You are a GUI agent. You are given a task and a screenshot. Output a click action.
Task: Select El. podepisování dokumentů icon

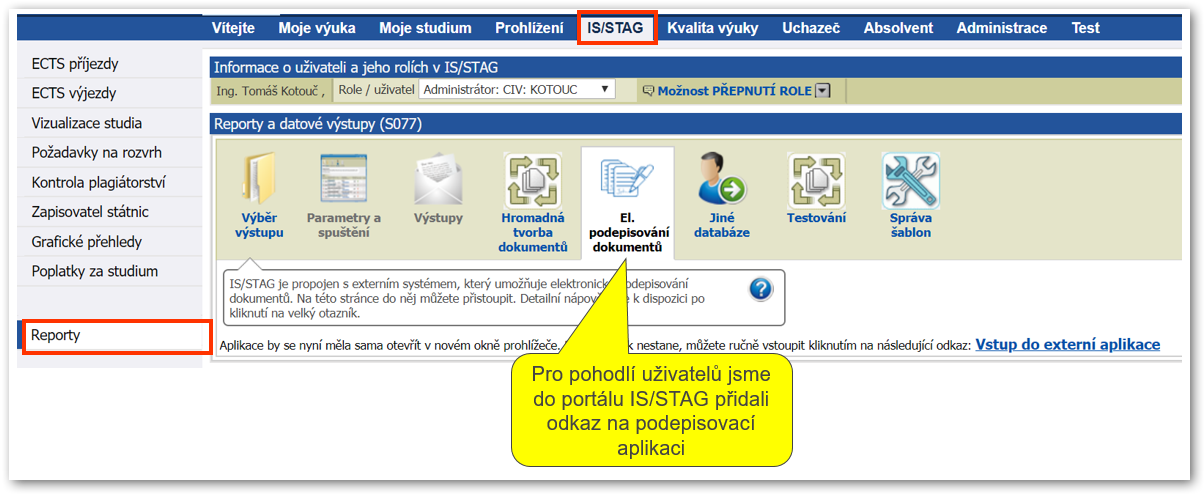[627, 180]
